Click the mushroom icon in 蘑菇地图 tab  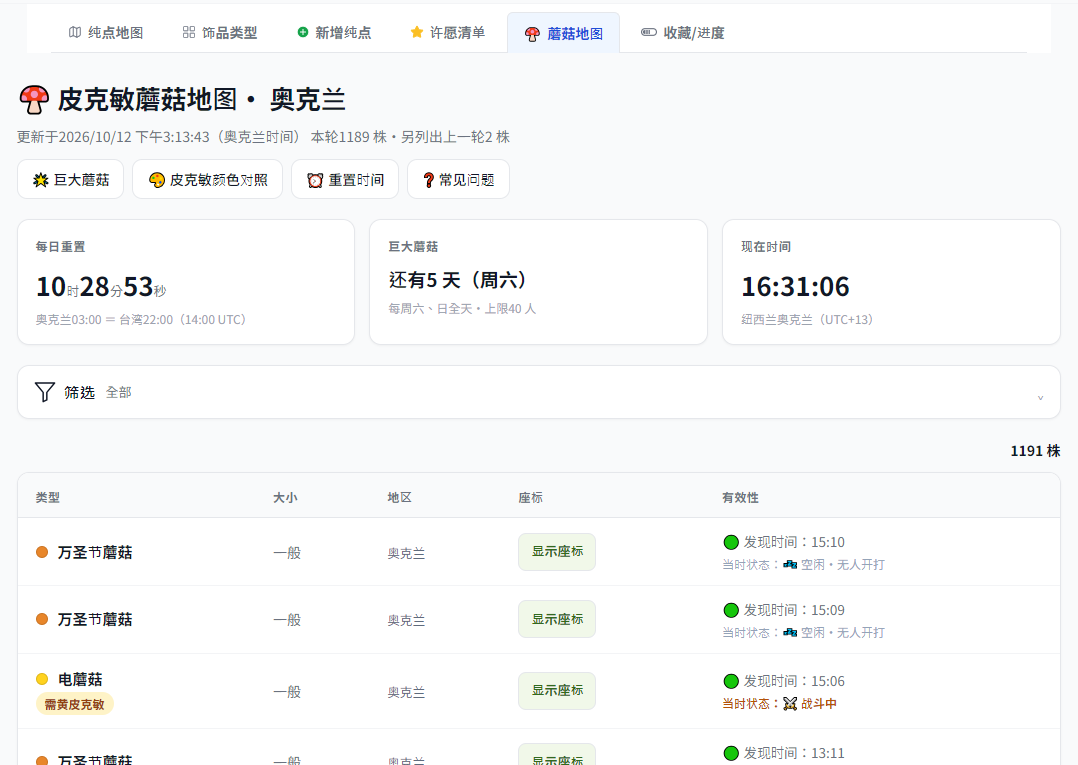point(532,34)
